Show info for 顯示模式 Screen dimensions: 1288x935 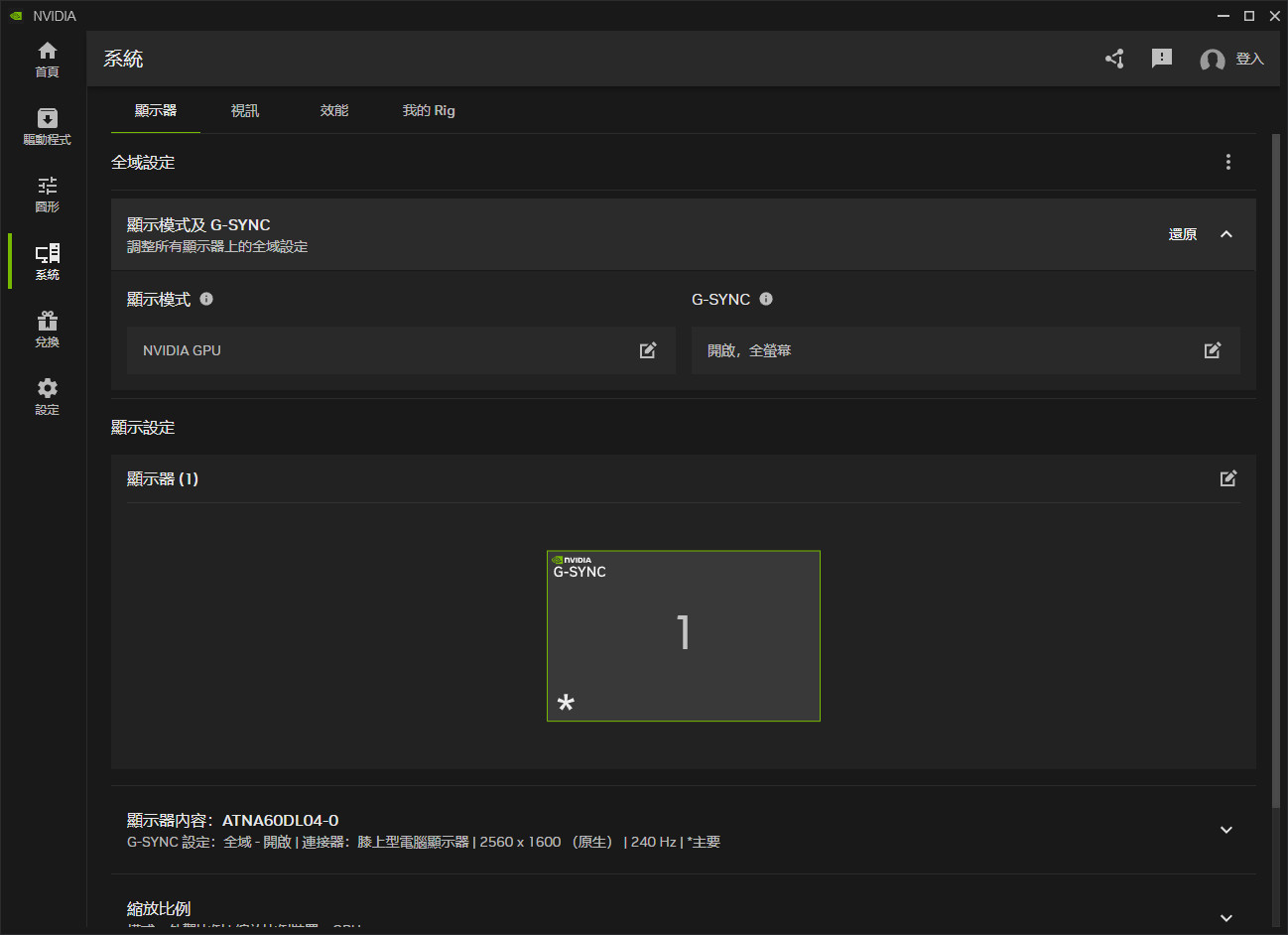pyautogui.click(x=206, y=299)
